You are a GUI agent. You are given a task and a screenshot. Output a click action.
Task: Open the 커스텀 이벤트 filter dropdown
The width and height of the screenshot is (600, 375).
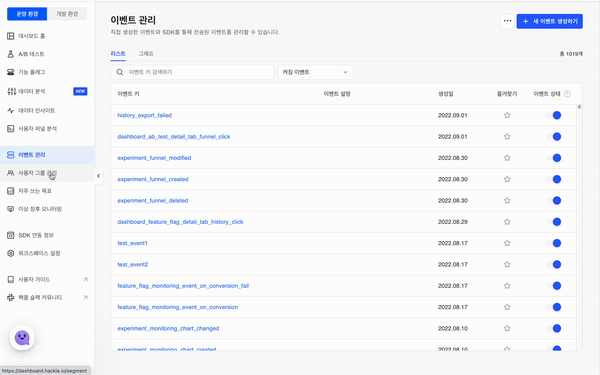click(x=315, y=72)
